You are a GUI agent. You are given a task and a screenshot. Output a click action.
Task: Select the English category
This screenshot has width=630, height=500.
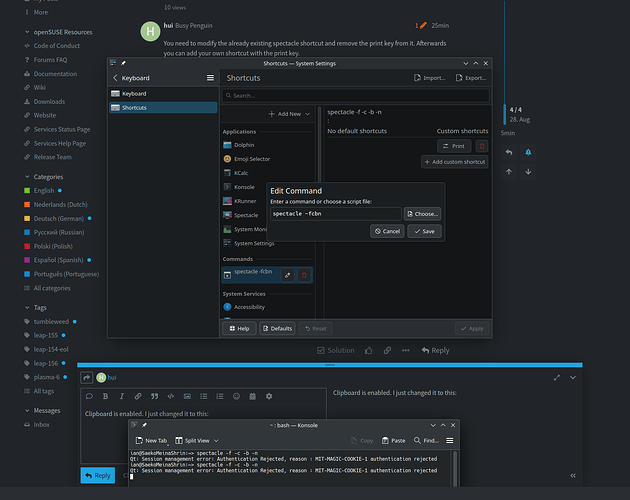[x=43, y=191]
